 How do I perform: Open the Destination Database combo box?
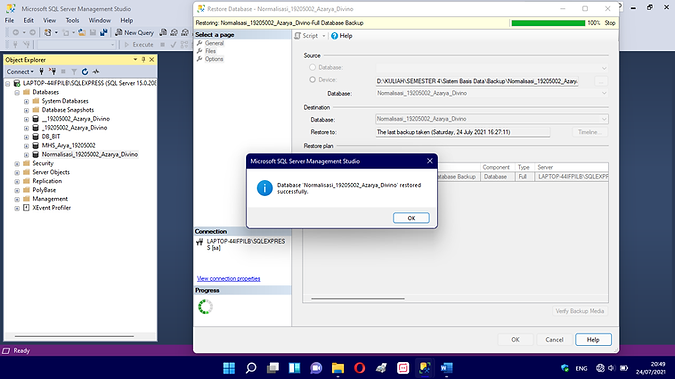(x=492, y=119)
